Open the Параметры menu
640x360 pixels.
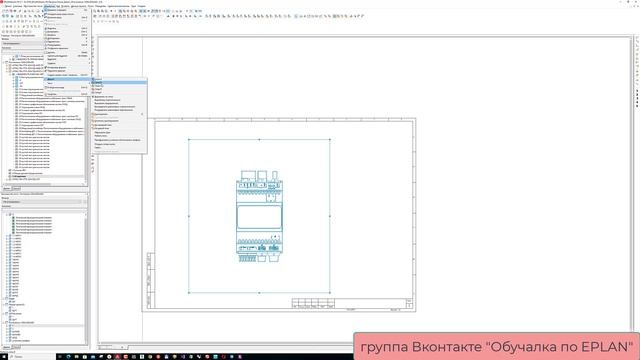[100, 6]
